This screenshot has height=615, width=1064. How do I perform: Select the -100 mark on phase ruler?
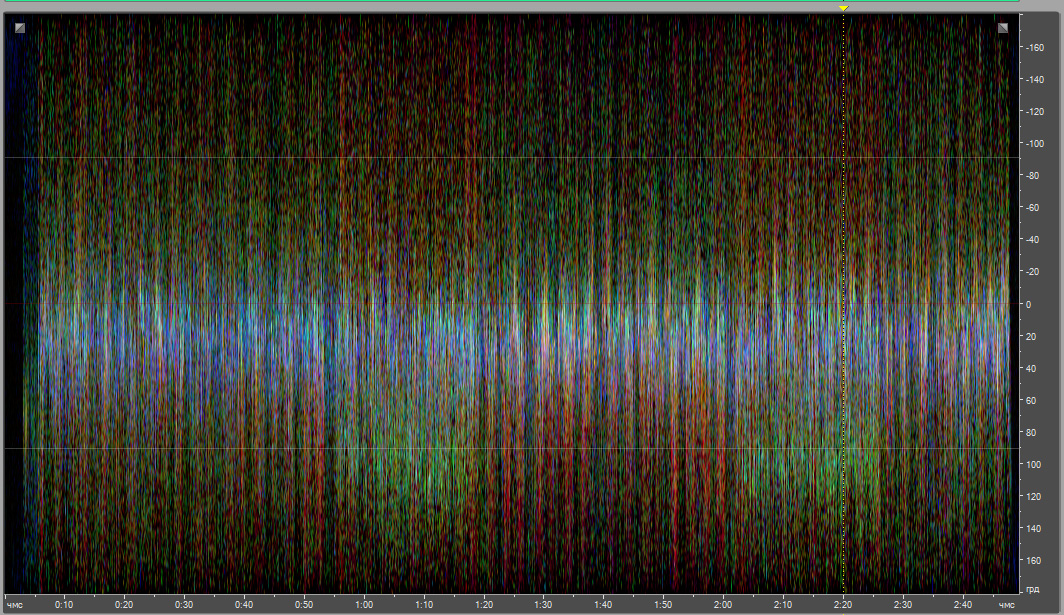[x=1034, y=144]
